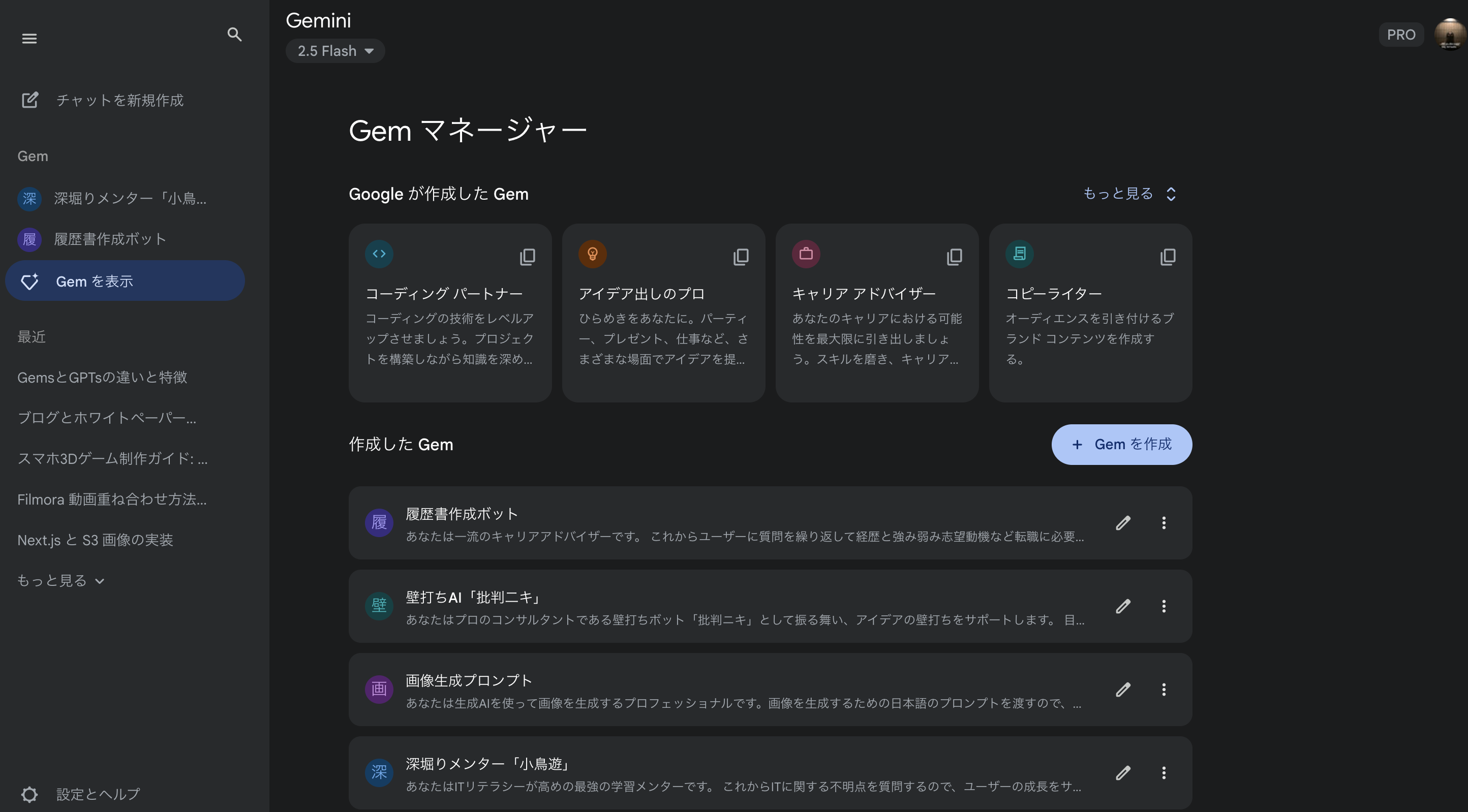Open the hamburger menu
This screenshot has height=812, width=1468.
pos(29,38)
